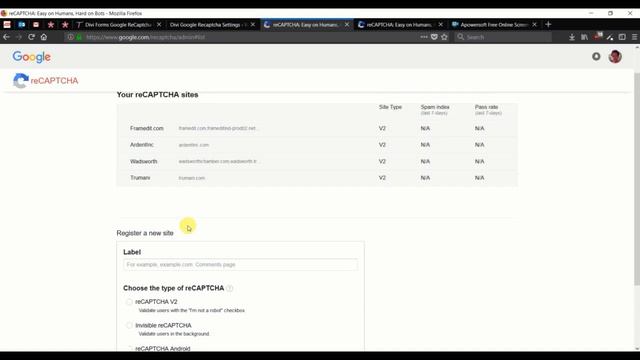Reload the current page
This screenshot has height=360, width=640.
[x=31, y=37]
